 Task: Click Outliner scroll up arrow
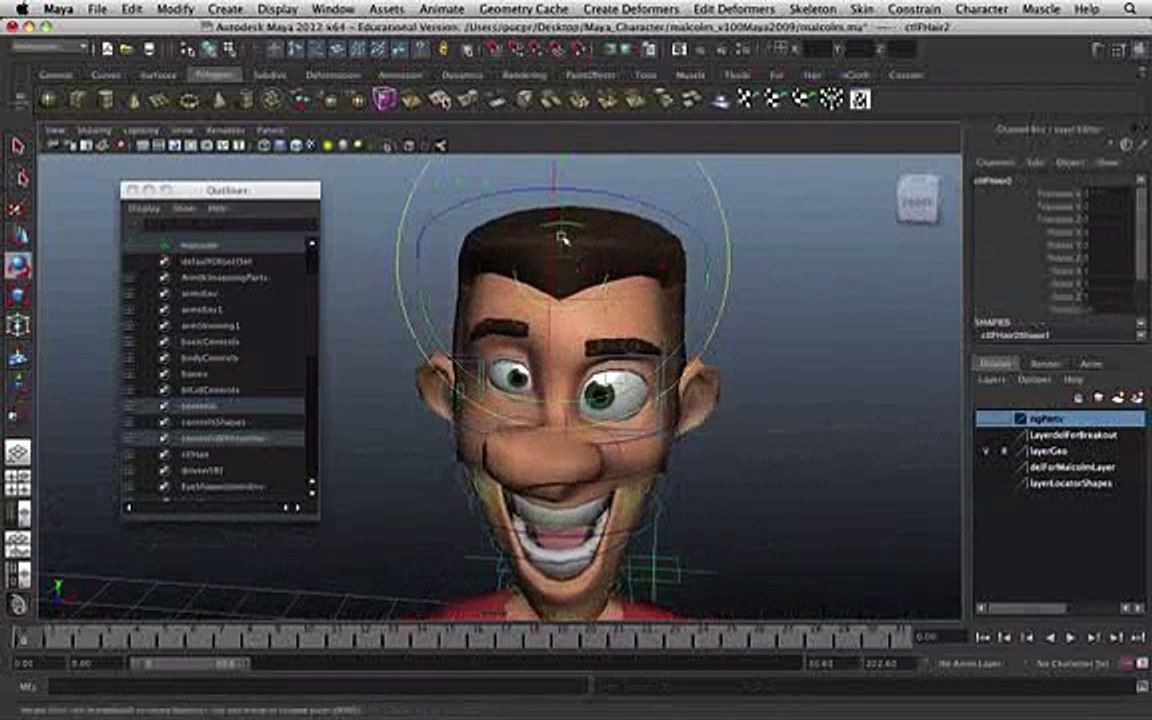coord(312,243)
